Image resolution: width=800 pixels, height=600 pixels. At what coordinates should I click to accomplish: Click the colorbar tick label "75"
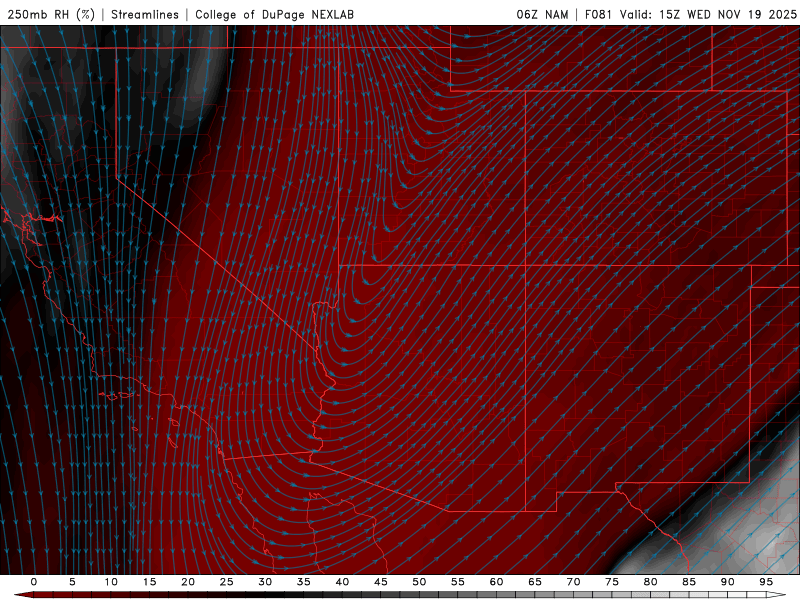tap(611, 582)
